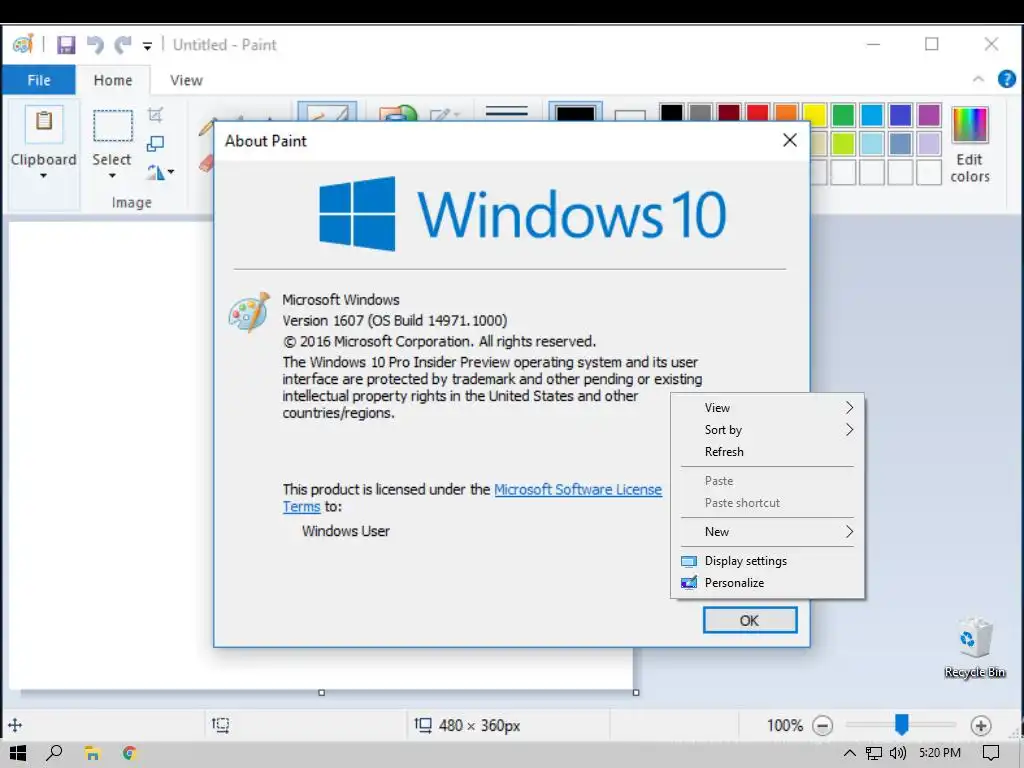Viewport: 1024px width, 768px height.
Task: Click OK in About Paint dialog
Action: 750,620
